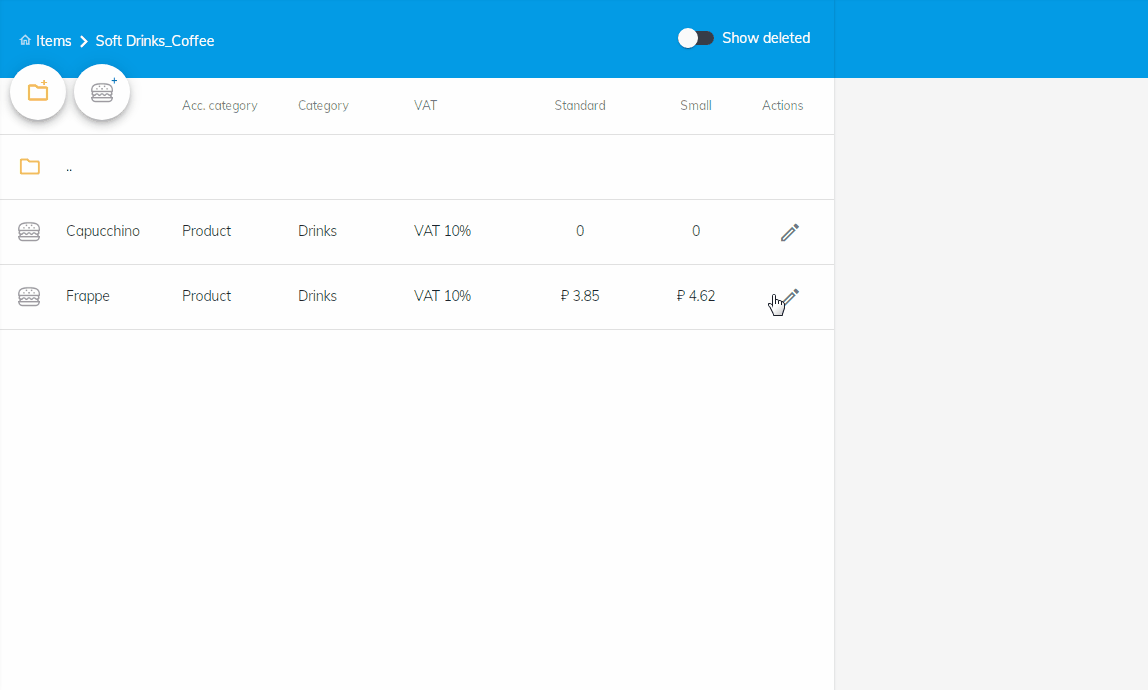Edit the Capucchino item with pencil icon
Screen dimensions: 1148x690
point(789,232)
